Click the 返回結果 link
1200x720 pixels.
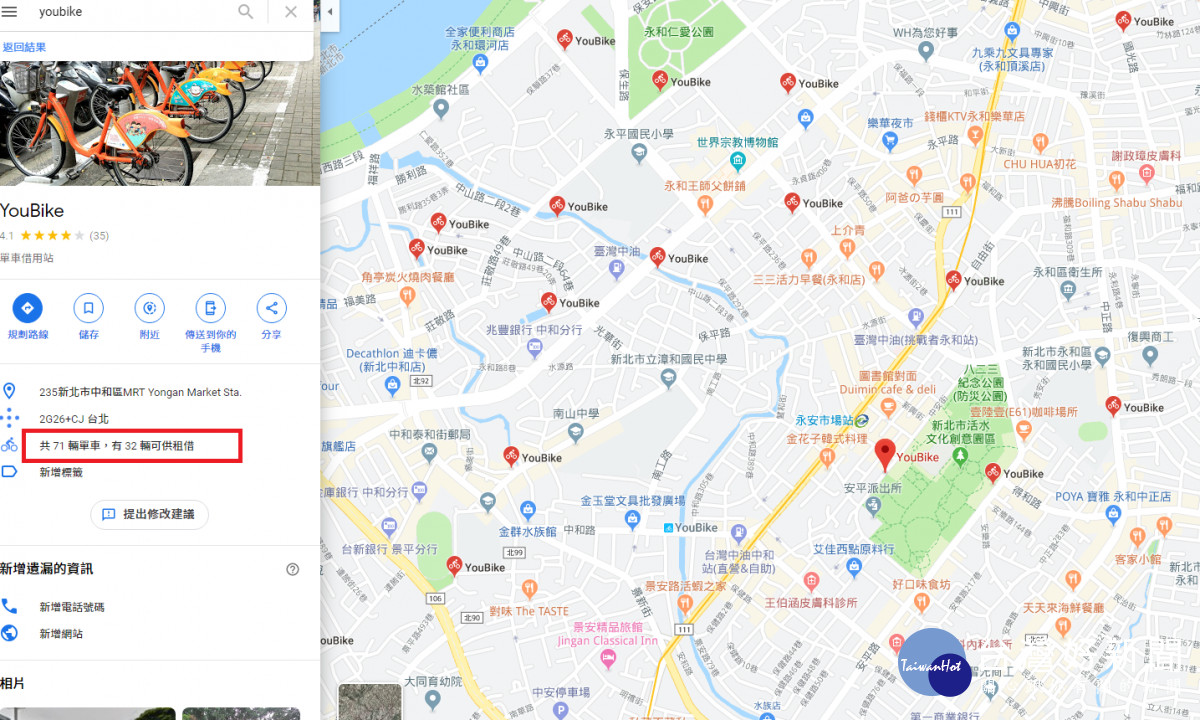24,47
